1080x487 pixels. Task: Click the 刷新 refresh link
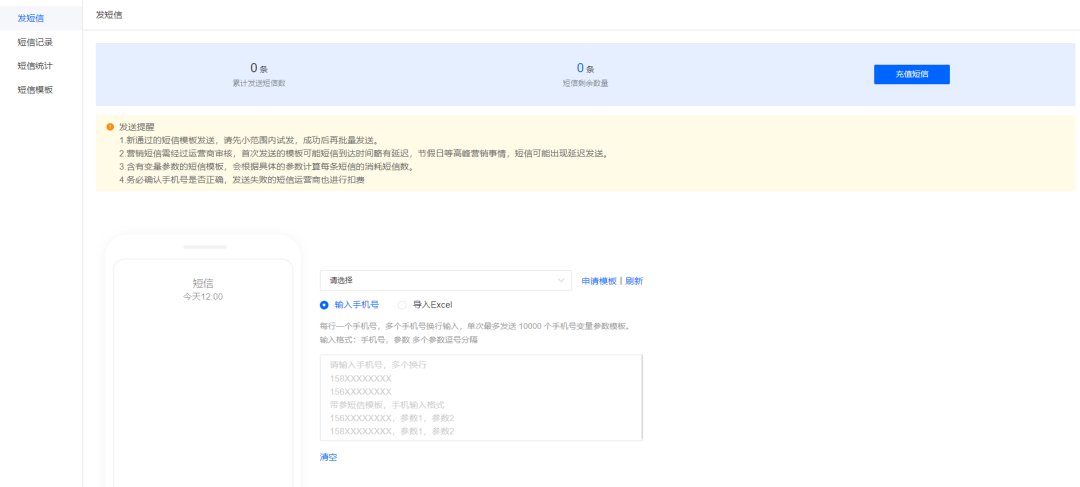[x=634, y=281]
